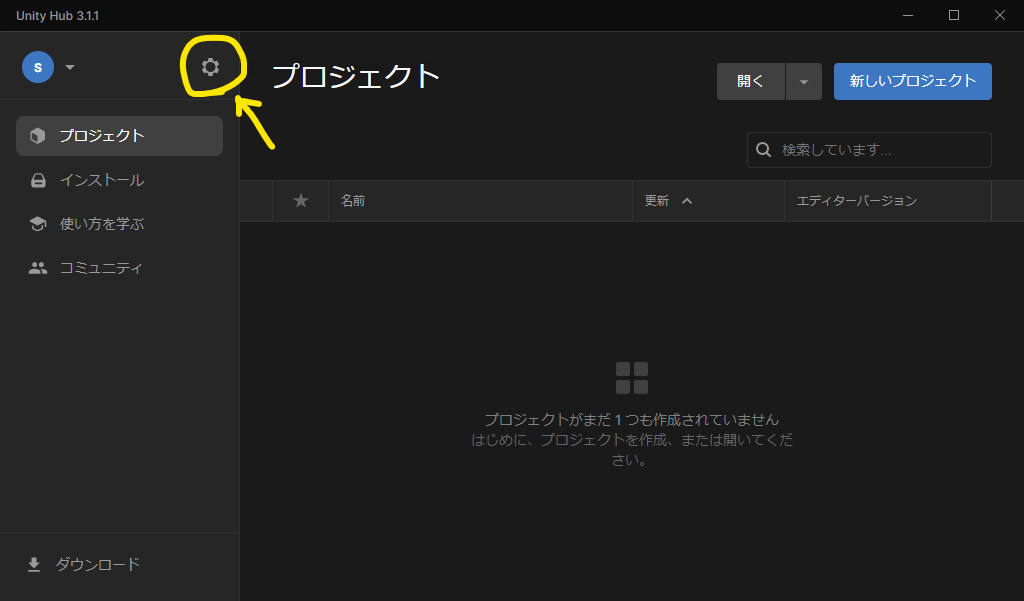Screen dimensions: 1024x601
Task: Click the 使い方を学ぶ (Learn) graduation cap icon
Action: coord(38,224)
